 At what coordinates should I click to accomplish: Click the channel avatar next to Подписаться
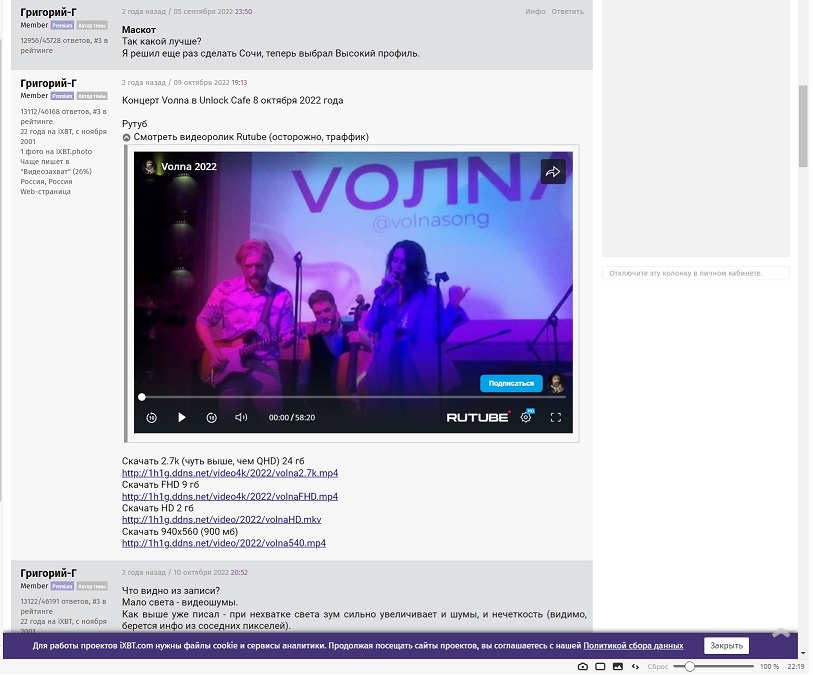(556, 384)
